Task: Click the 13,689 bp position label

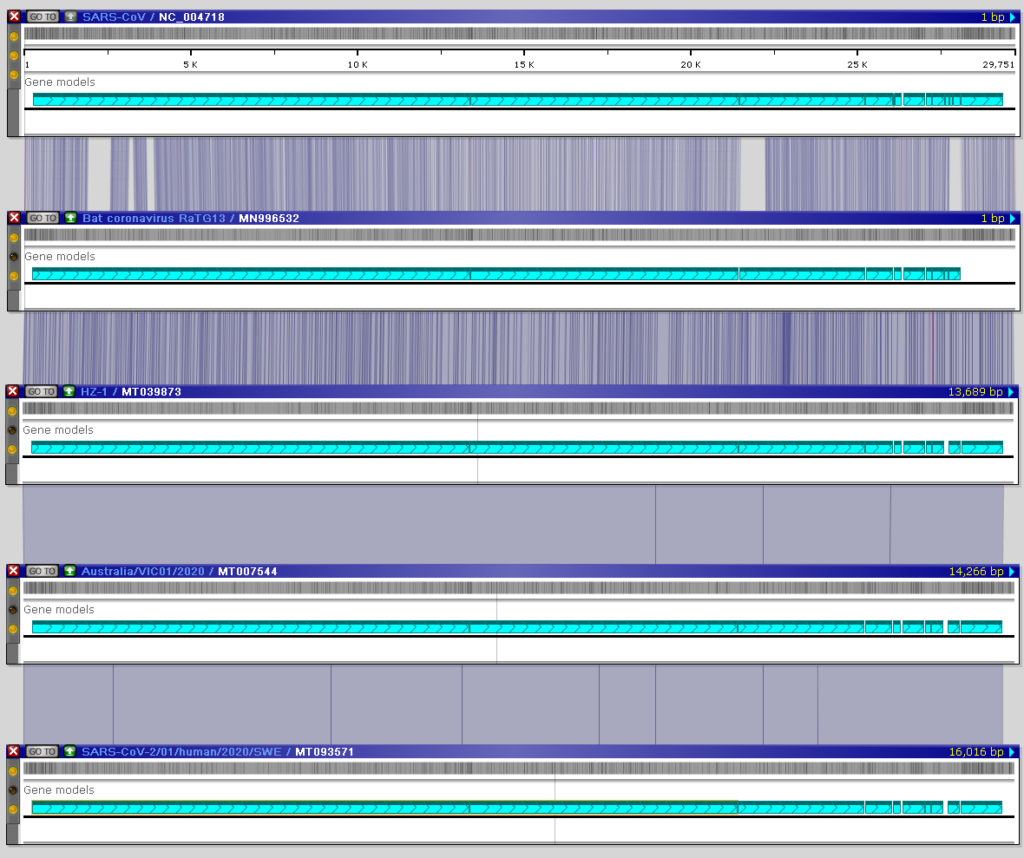Action: (x=975, y=392)
